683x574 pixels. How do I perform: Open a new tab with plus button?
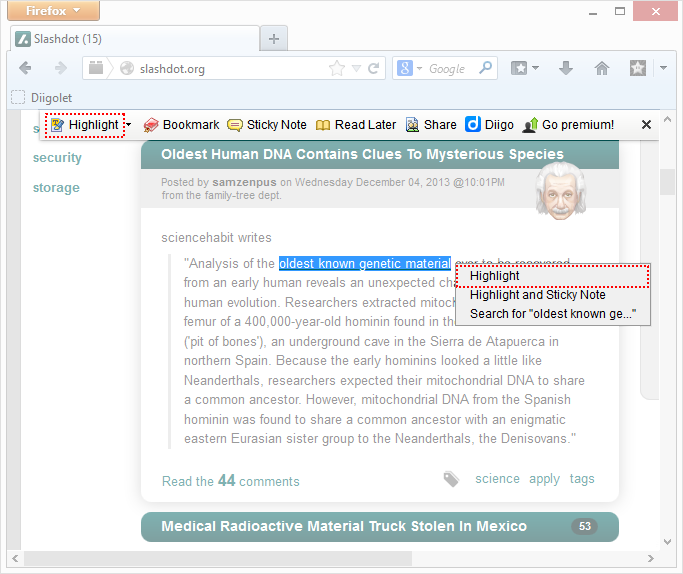point(274,39)
